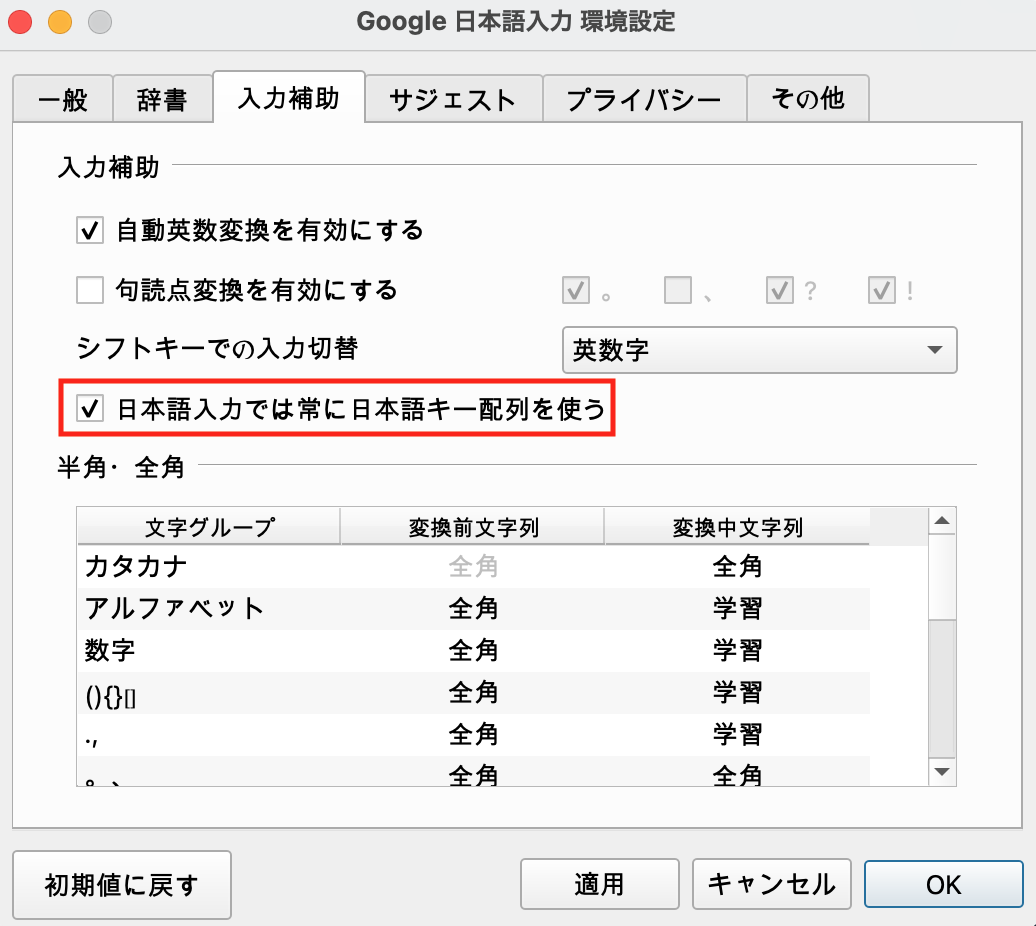Click ., row 変換前文字列 cell 全角
The height and width of the screenshot is (926, 1036).
[x=473, y=734]
